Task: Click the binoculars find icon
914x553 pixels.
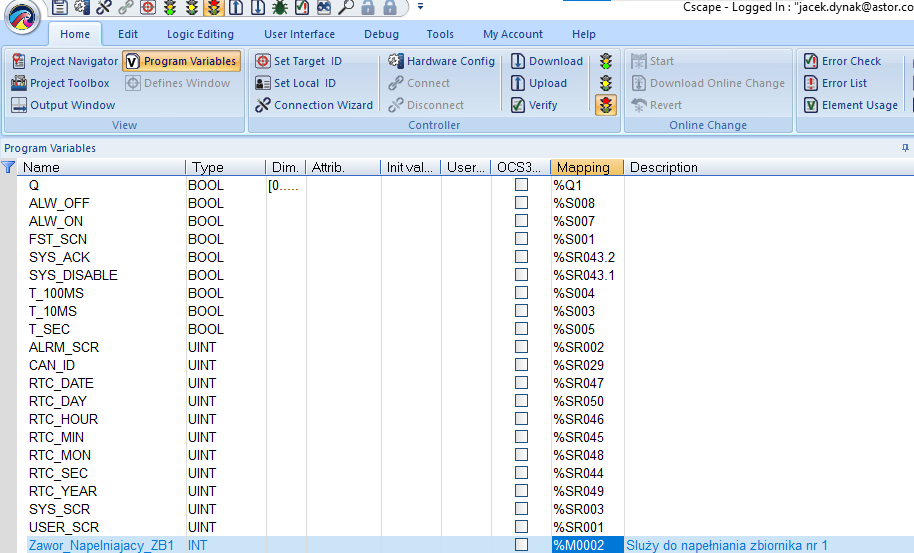Action: point(324,7)
